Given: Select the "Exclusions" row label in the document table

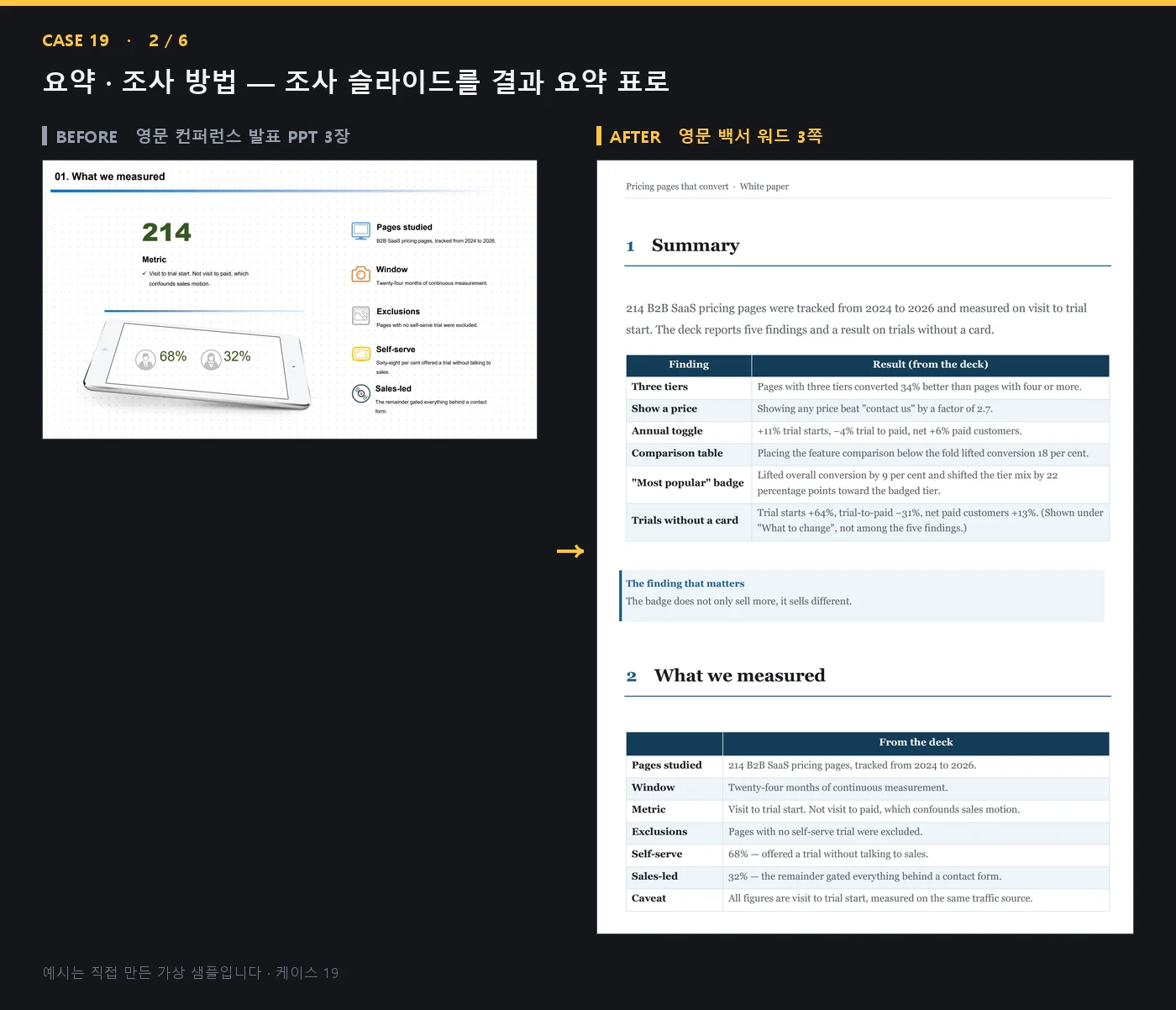Looking at the screenshot, I should click(x=659, y=832).
